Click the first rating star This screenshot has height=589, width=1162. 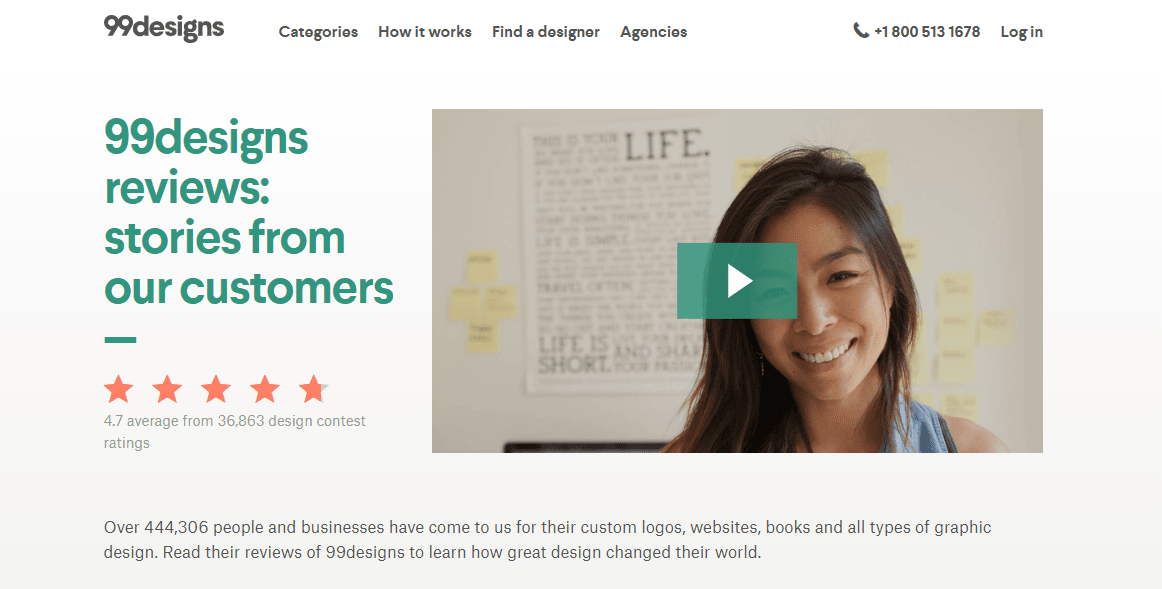click(x=119, y=388)
